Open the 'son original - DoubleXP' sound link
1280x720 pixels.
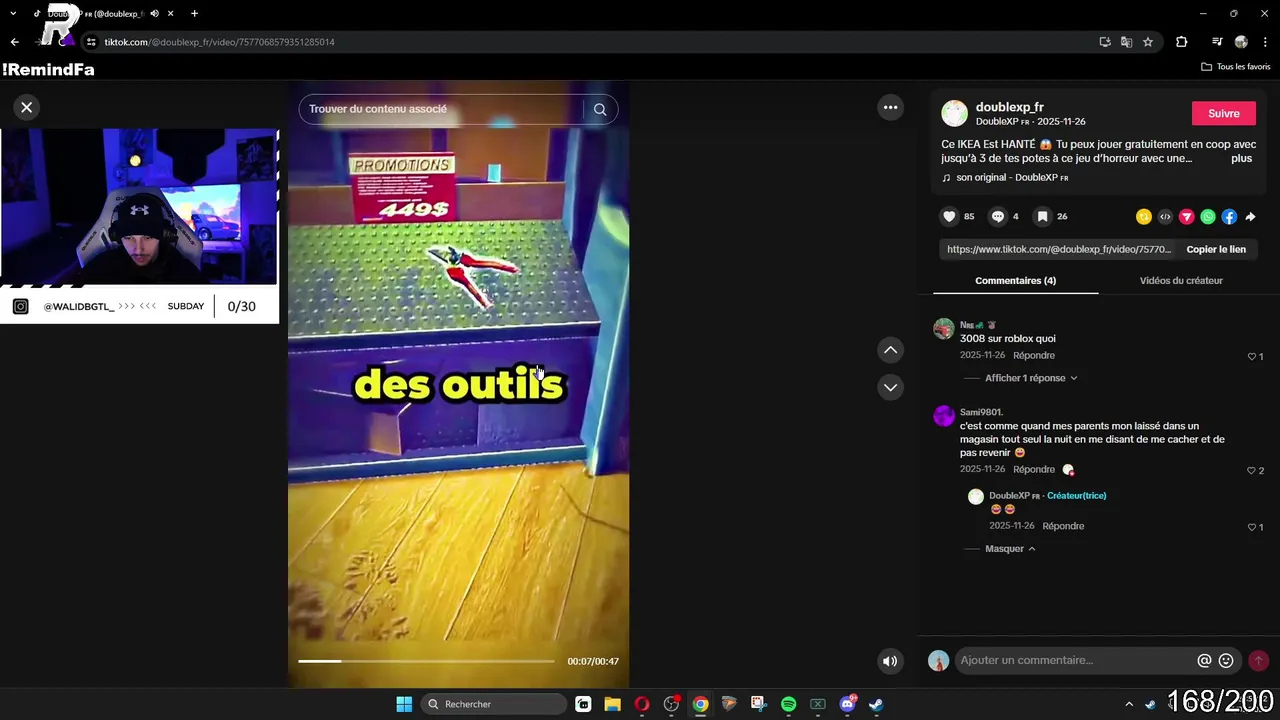(x=1005, y=177)
